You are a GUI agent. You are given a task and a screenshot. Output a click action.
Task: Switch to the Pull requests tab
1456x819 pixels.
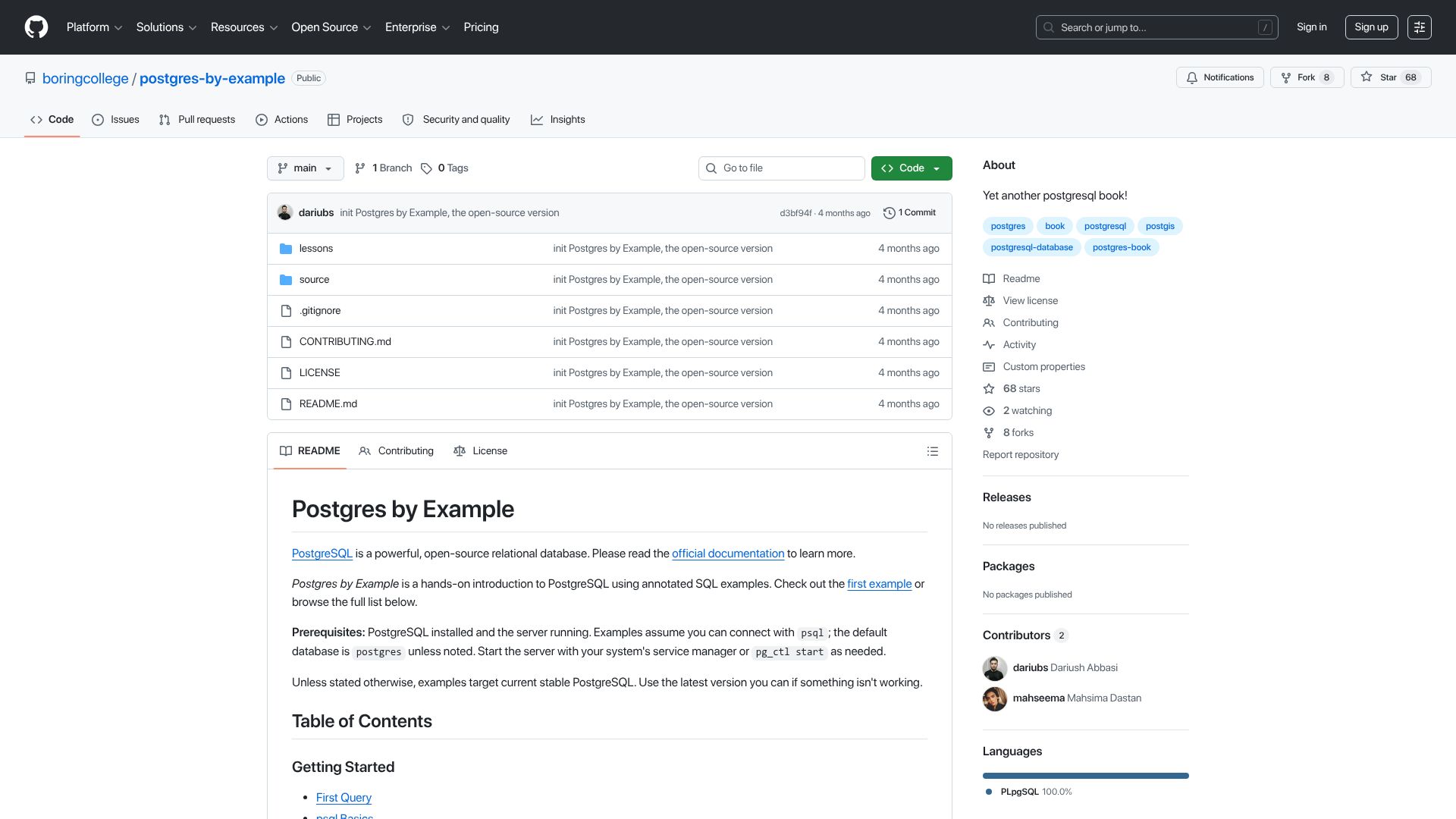pyautogui.click(x=197, y=120)
